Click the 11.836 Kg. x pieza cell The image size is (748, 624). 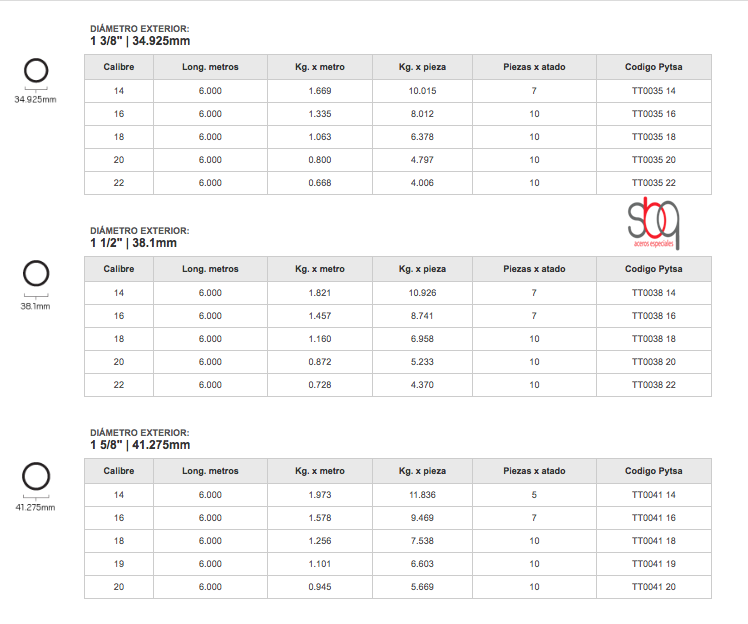(422, 495)
